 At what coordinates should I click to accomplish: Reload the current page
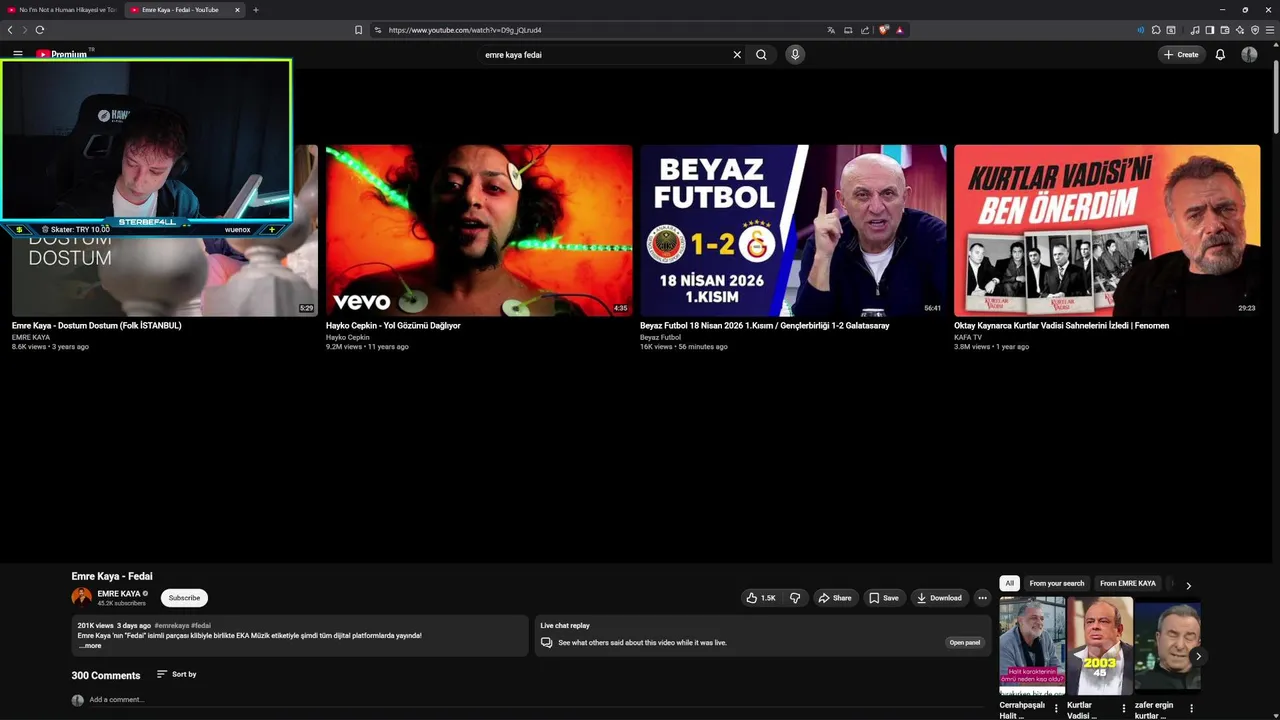pos(40,30)
